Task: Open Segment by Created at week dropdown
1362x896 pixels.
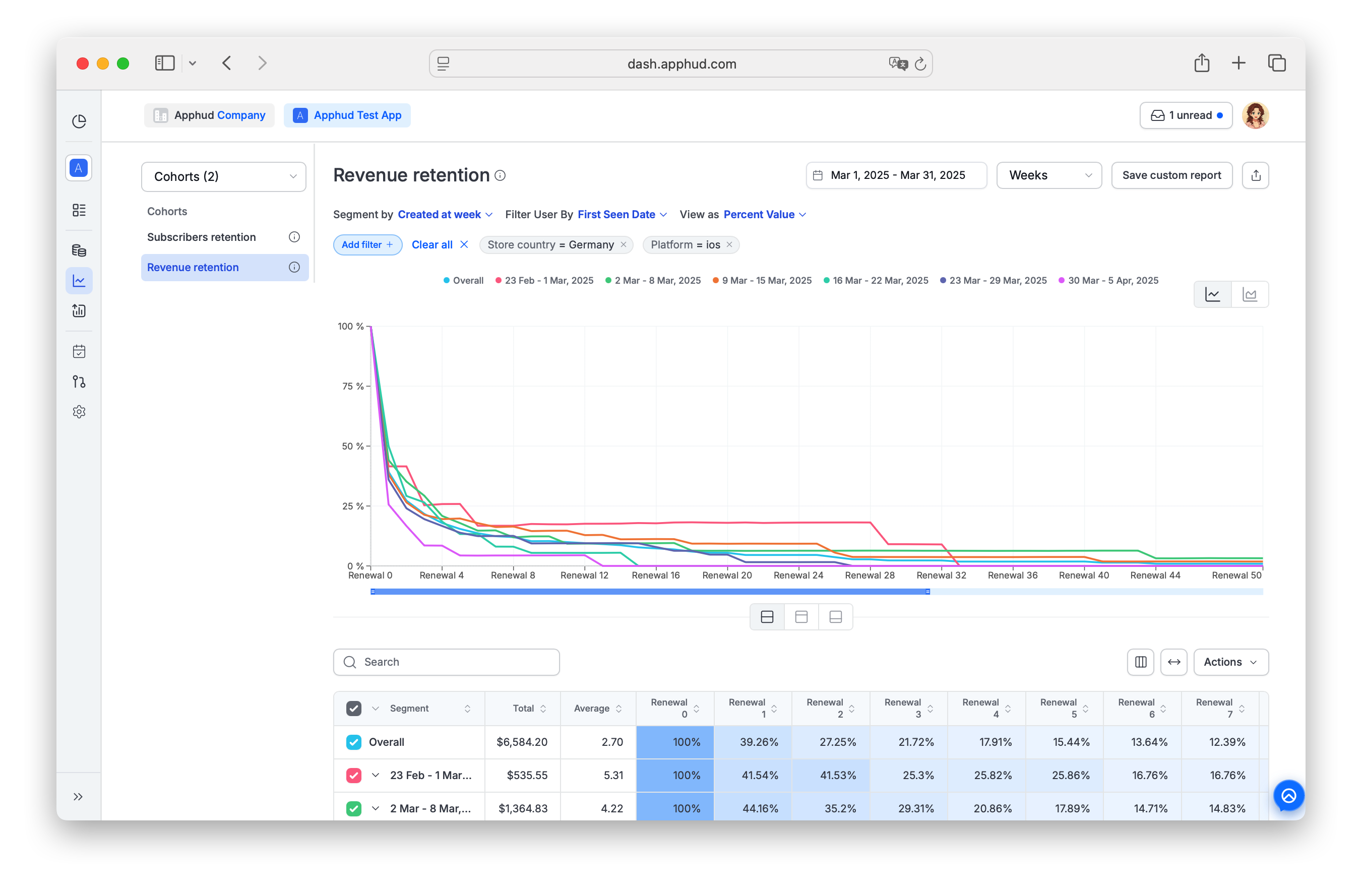Action: tap(445, 215)
